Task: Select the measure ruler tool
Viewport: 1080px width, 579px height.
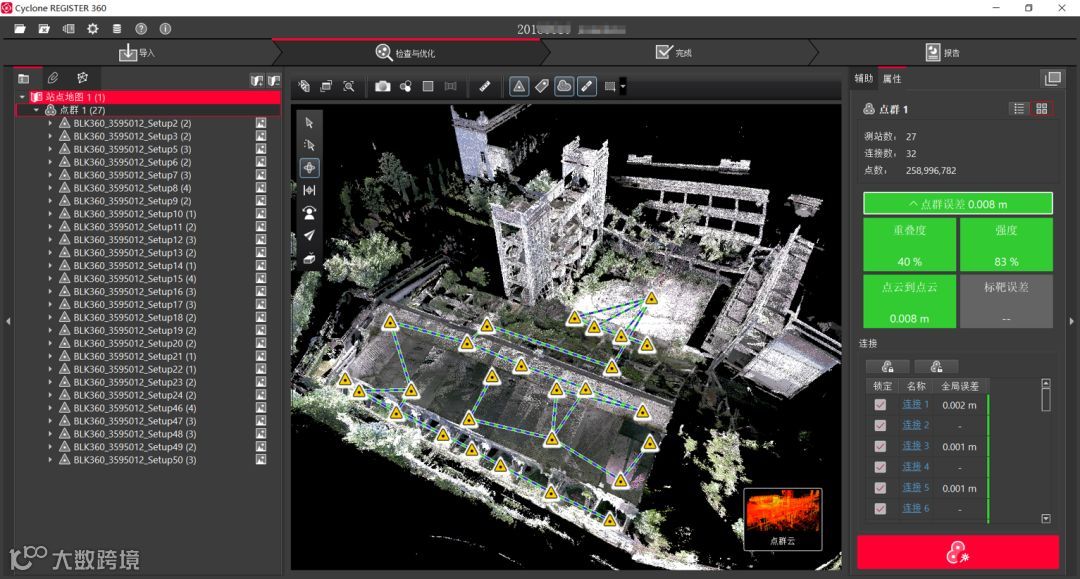Action: 485,86
